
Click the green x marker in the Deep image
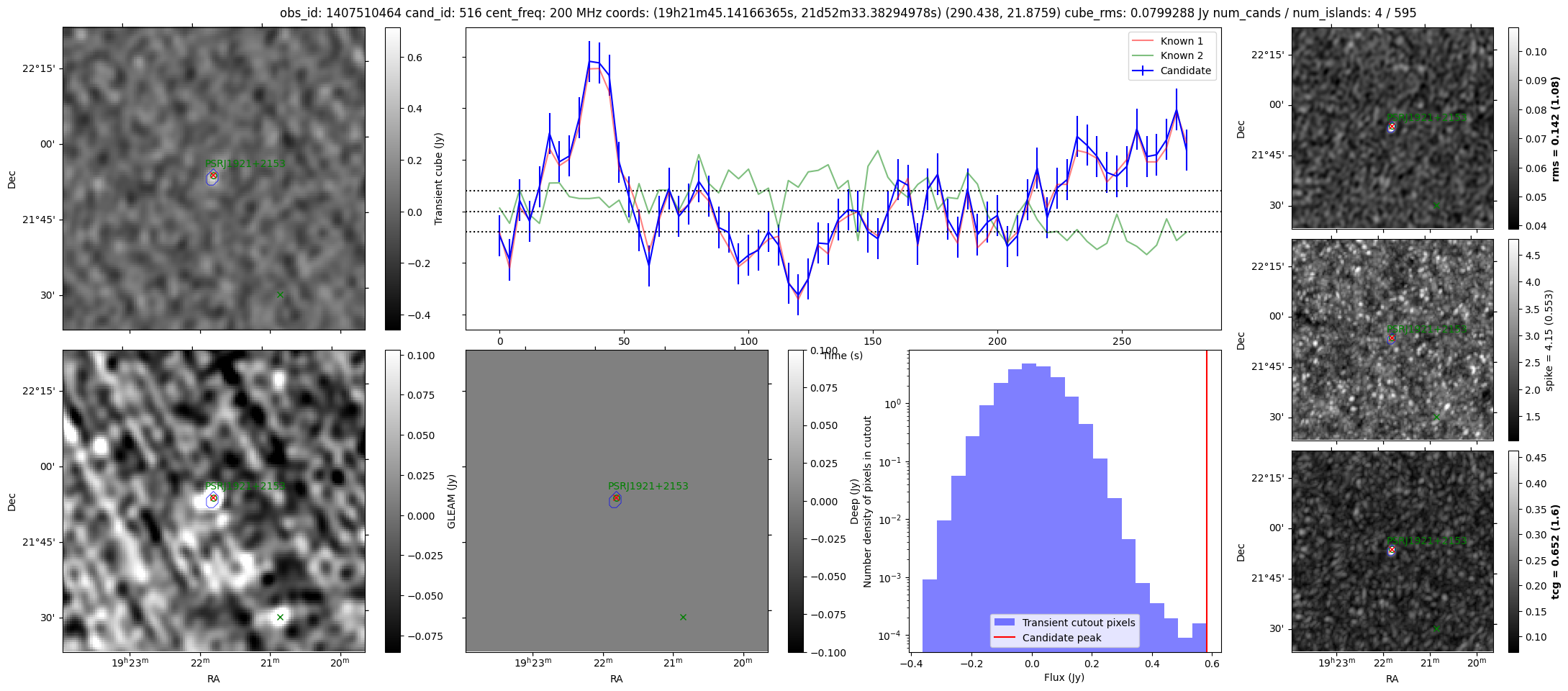pyautogui.click(x=280, y=617)
